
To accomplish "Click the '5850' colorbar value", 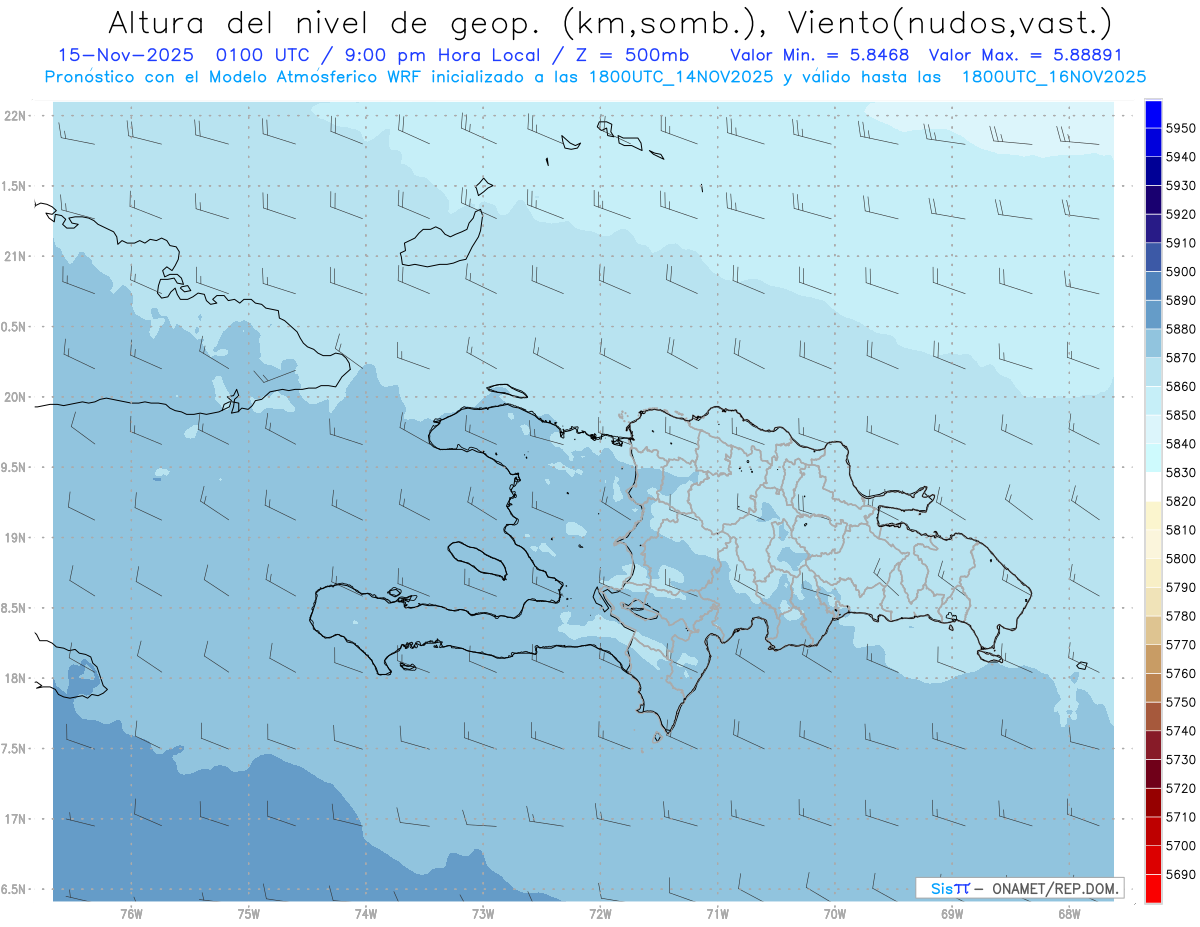I will (x=1181, y=415).
